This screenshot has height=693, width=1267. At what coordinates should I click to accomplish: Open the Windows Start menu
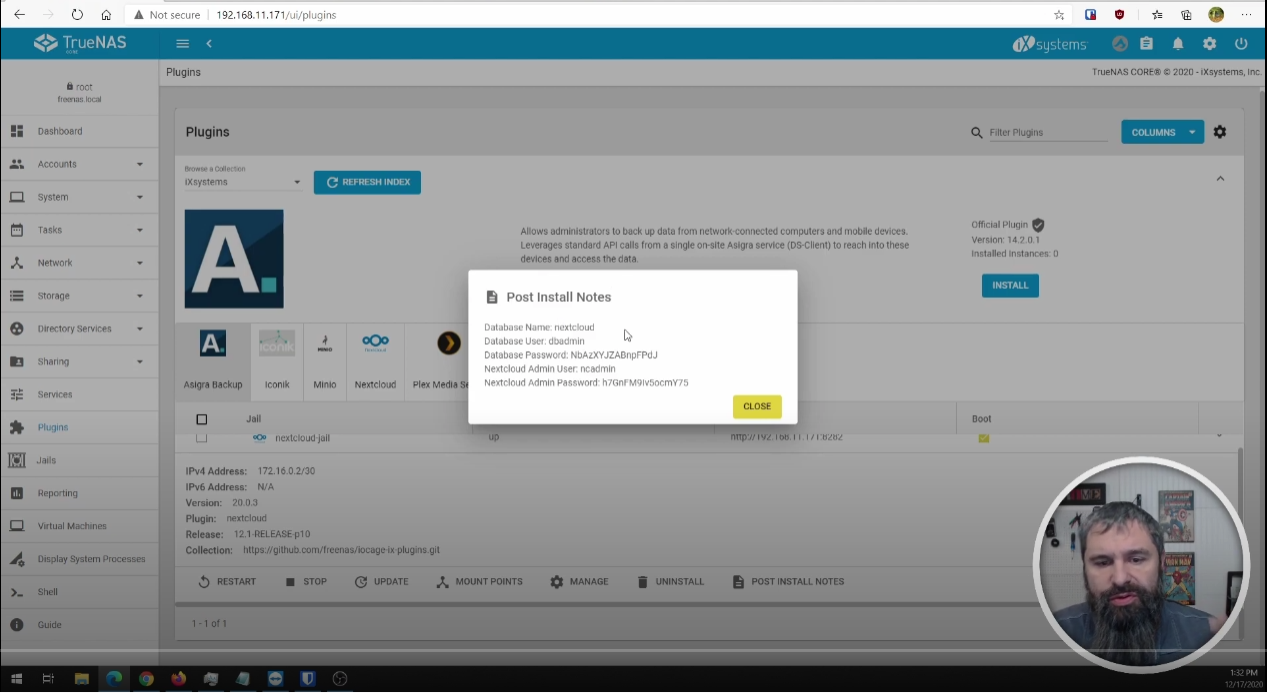point(17,678)
